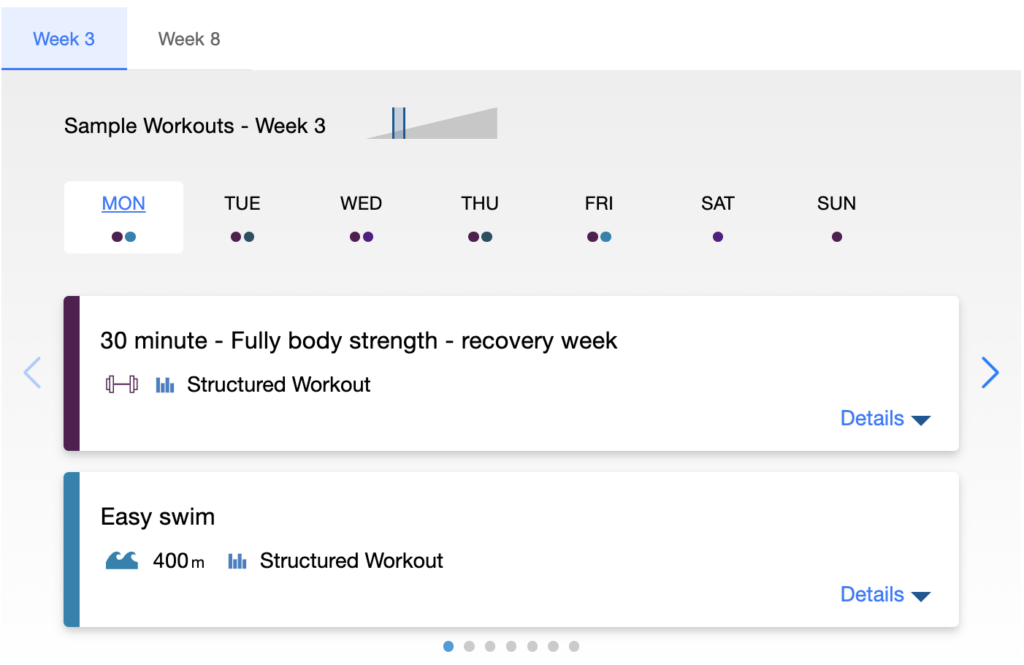
Task: Jump to the last carousel pagination dot
Action: coord(574,646)
